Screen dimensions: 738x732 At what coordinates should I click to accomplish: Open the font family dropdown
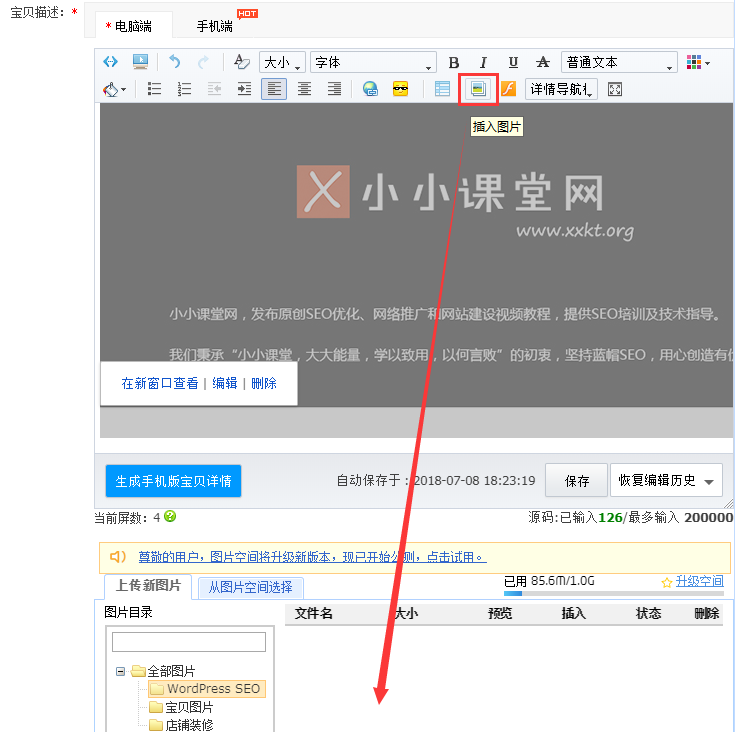(x=373, y=62)
